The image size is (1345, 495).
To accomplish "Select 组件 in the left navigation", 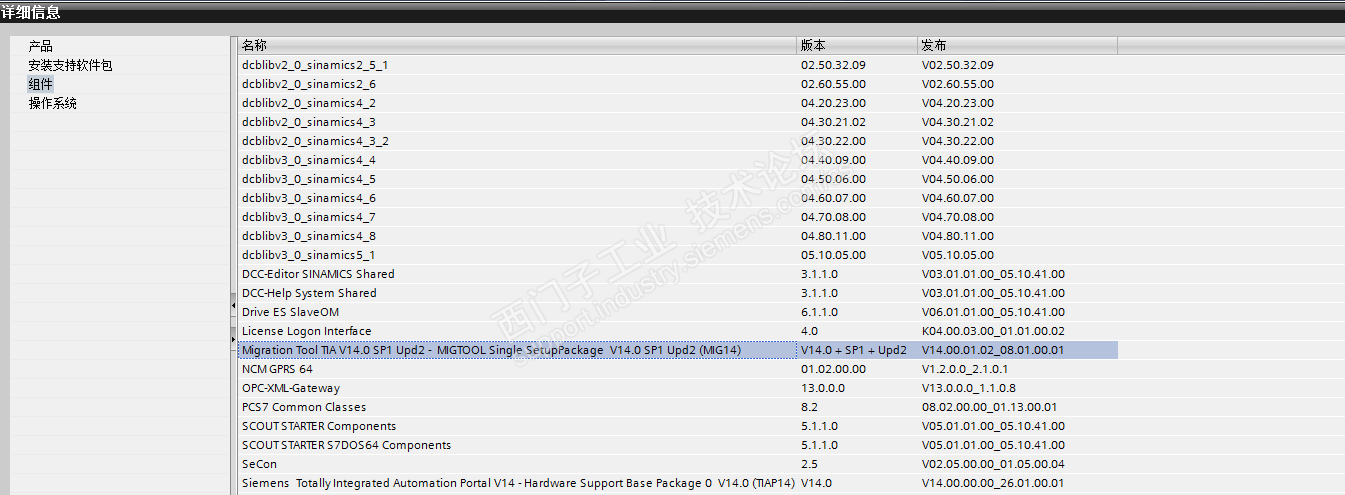I will (40, 84).
